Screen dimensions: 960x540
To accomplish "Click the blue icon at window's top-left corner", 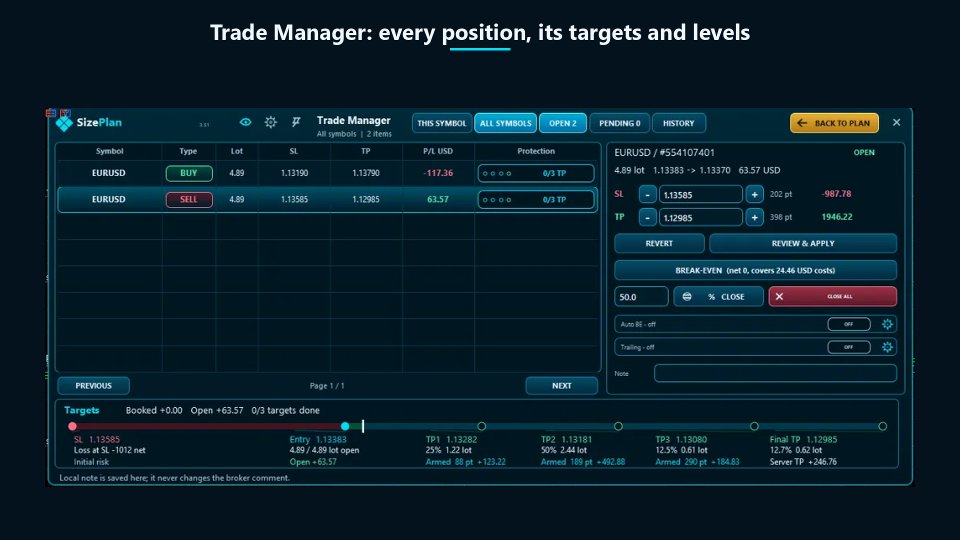I will (x=66, y=113).
